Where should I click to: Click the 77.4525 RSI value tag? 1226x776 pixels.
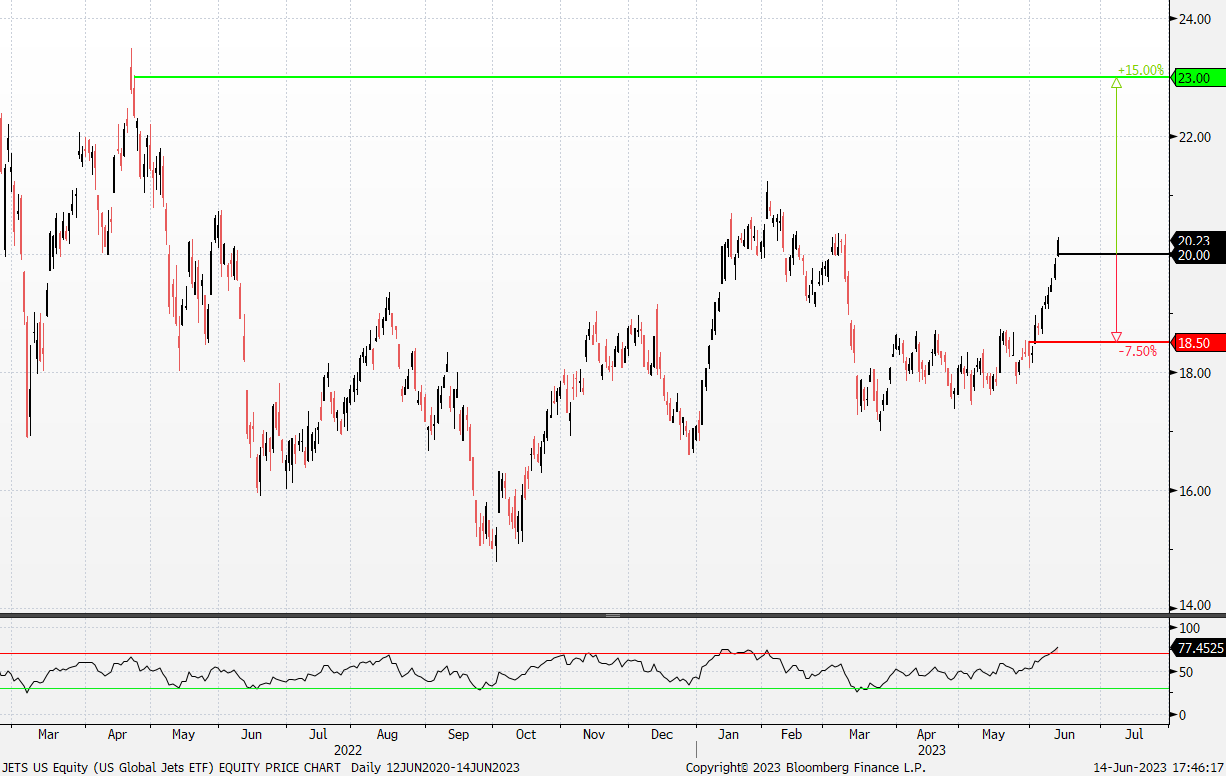[1199, 648]
